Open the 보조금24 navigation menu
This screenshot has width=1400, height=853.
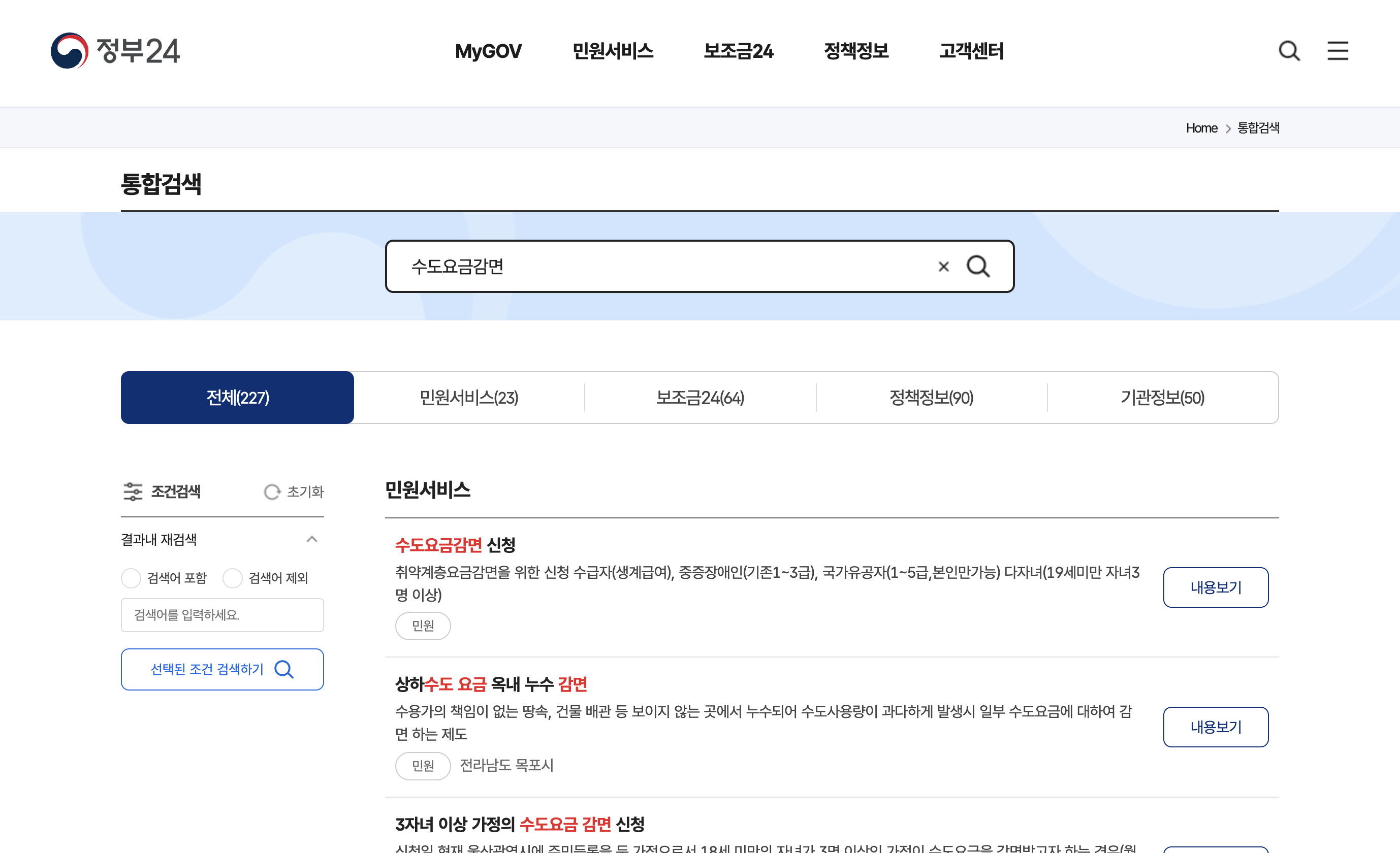point(738,51)
